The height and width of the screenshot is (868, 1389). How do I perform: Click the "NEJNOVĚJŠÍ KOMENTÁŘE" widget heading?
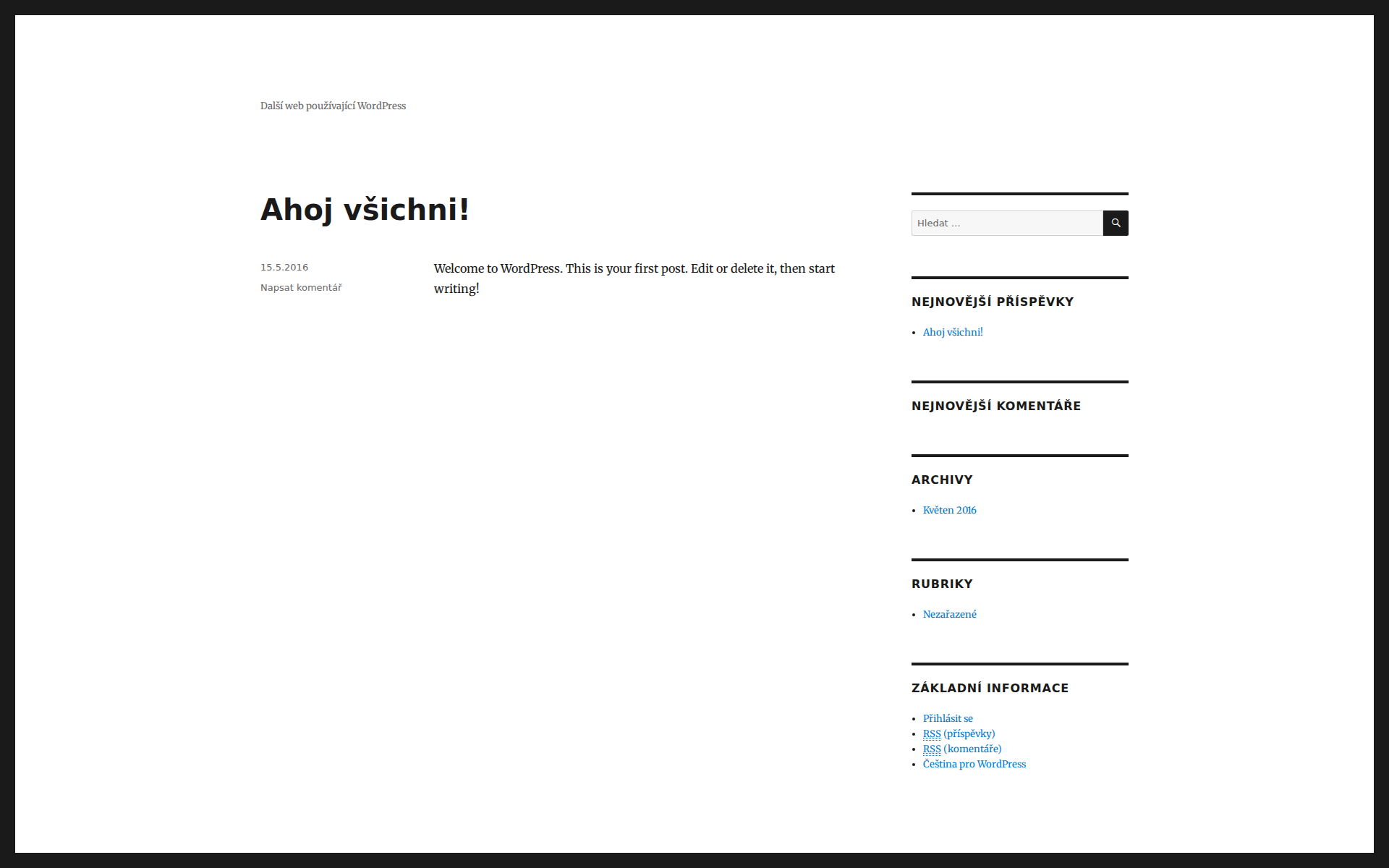click(996, 406)
